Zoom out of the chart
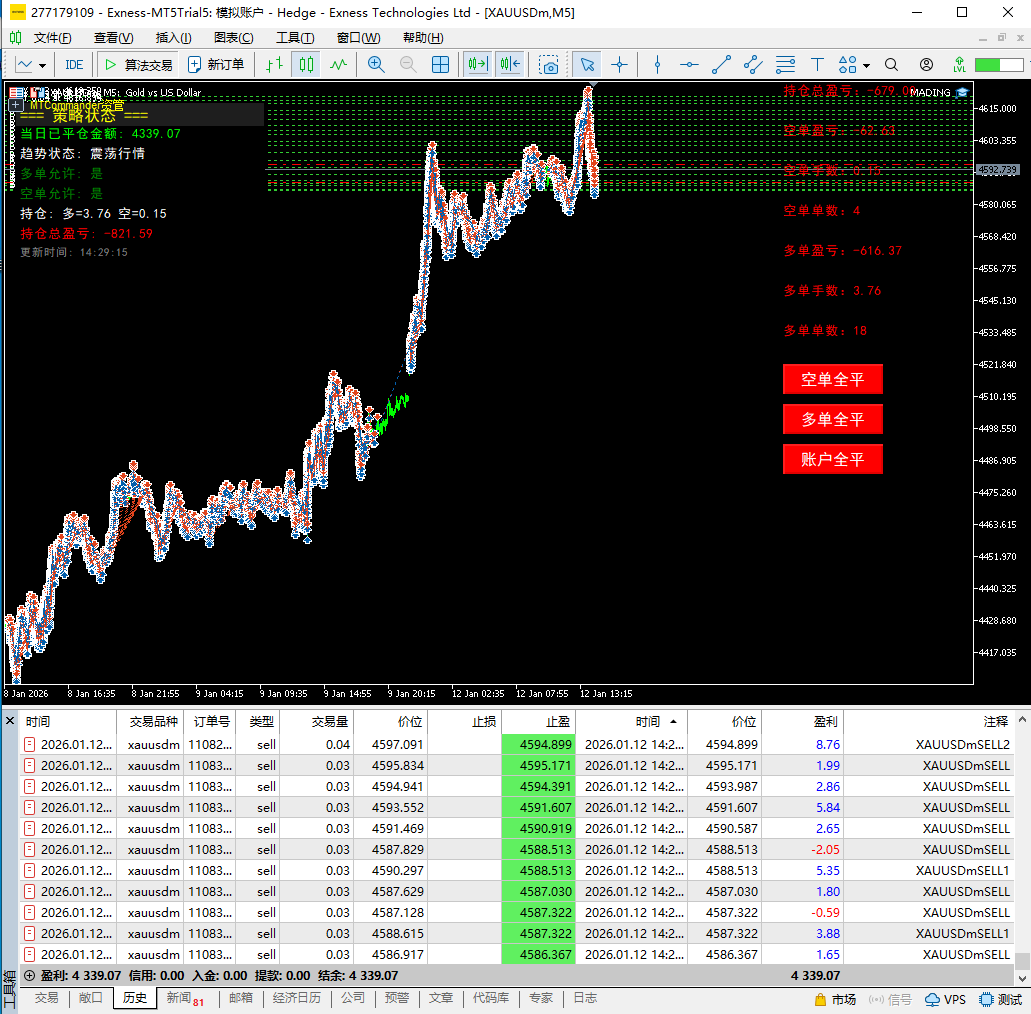 [408, 64]
